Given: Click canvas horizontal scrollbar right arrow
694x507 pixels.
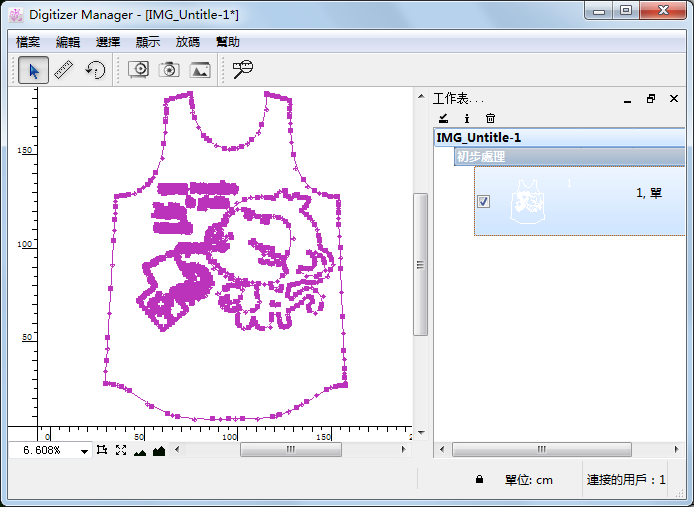Looking at the screenshot, I should point(404,449).
